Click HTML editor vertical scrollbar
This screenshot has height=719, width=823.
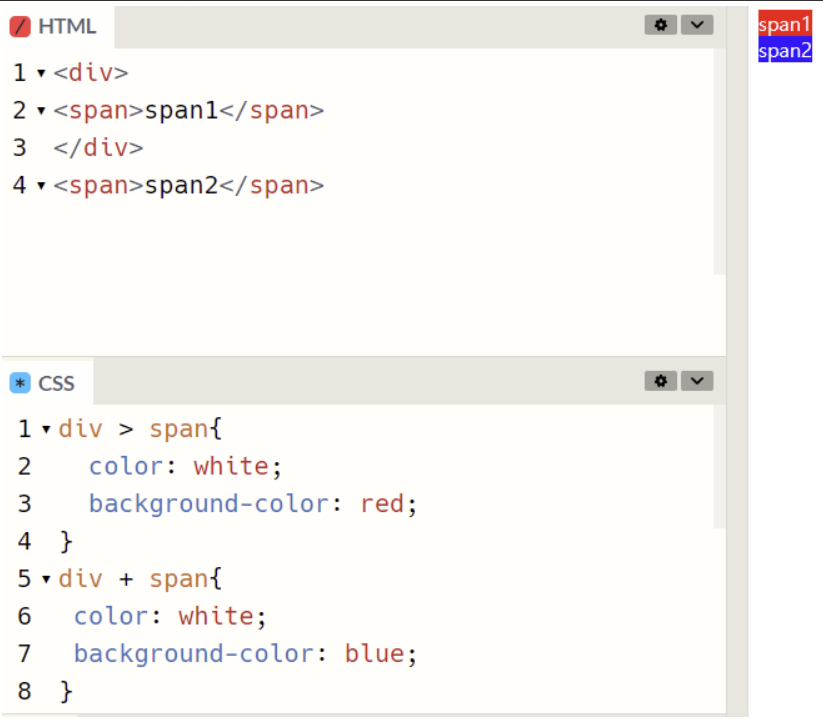(719, 161)
